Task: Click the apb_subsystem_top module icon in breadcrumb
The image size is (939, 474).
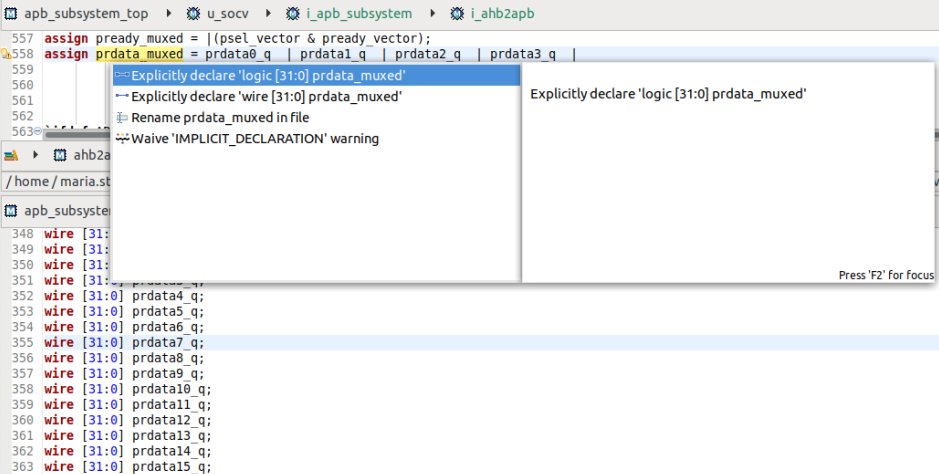Action: coord(11,13)
